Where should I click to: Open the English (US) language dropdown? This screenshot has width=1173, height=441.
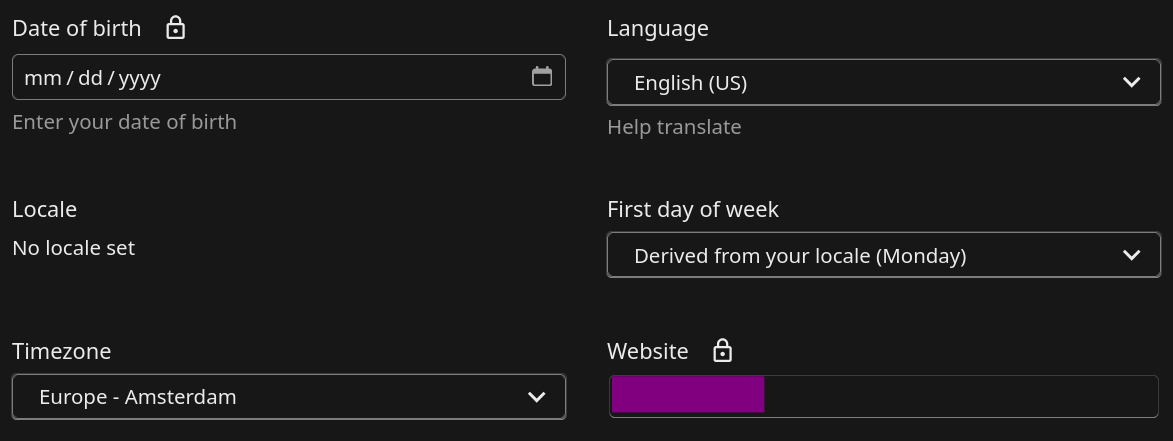coord(860,82)
